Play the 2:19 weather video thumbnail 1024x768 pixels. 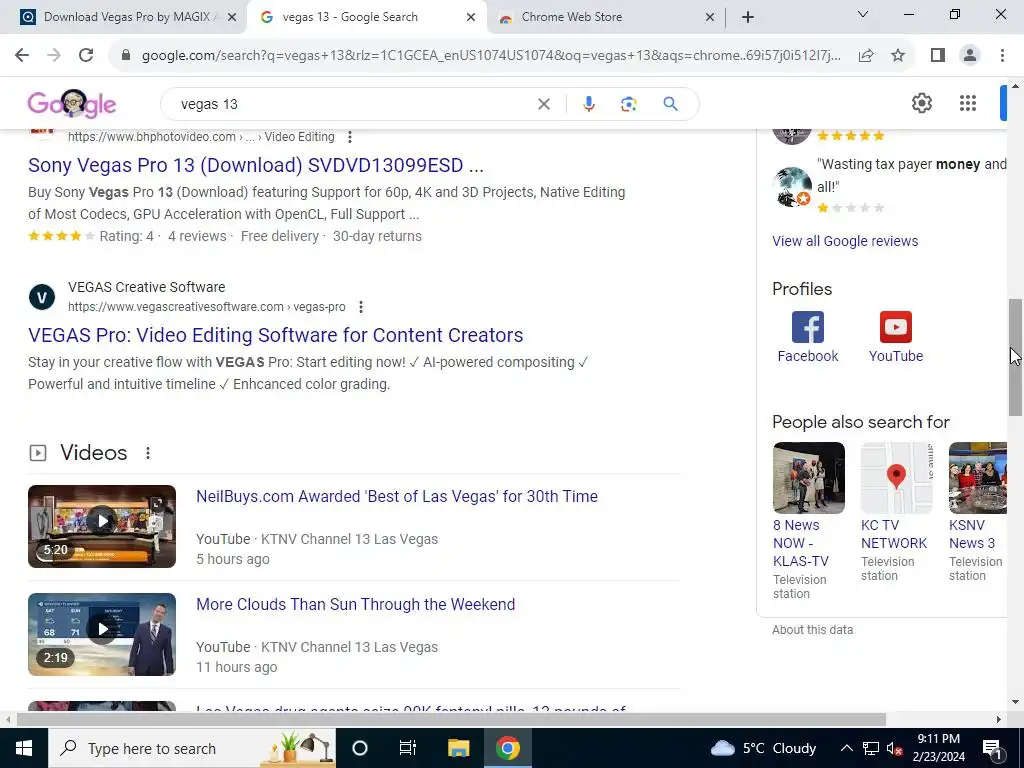click(102, 634)
